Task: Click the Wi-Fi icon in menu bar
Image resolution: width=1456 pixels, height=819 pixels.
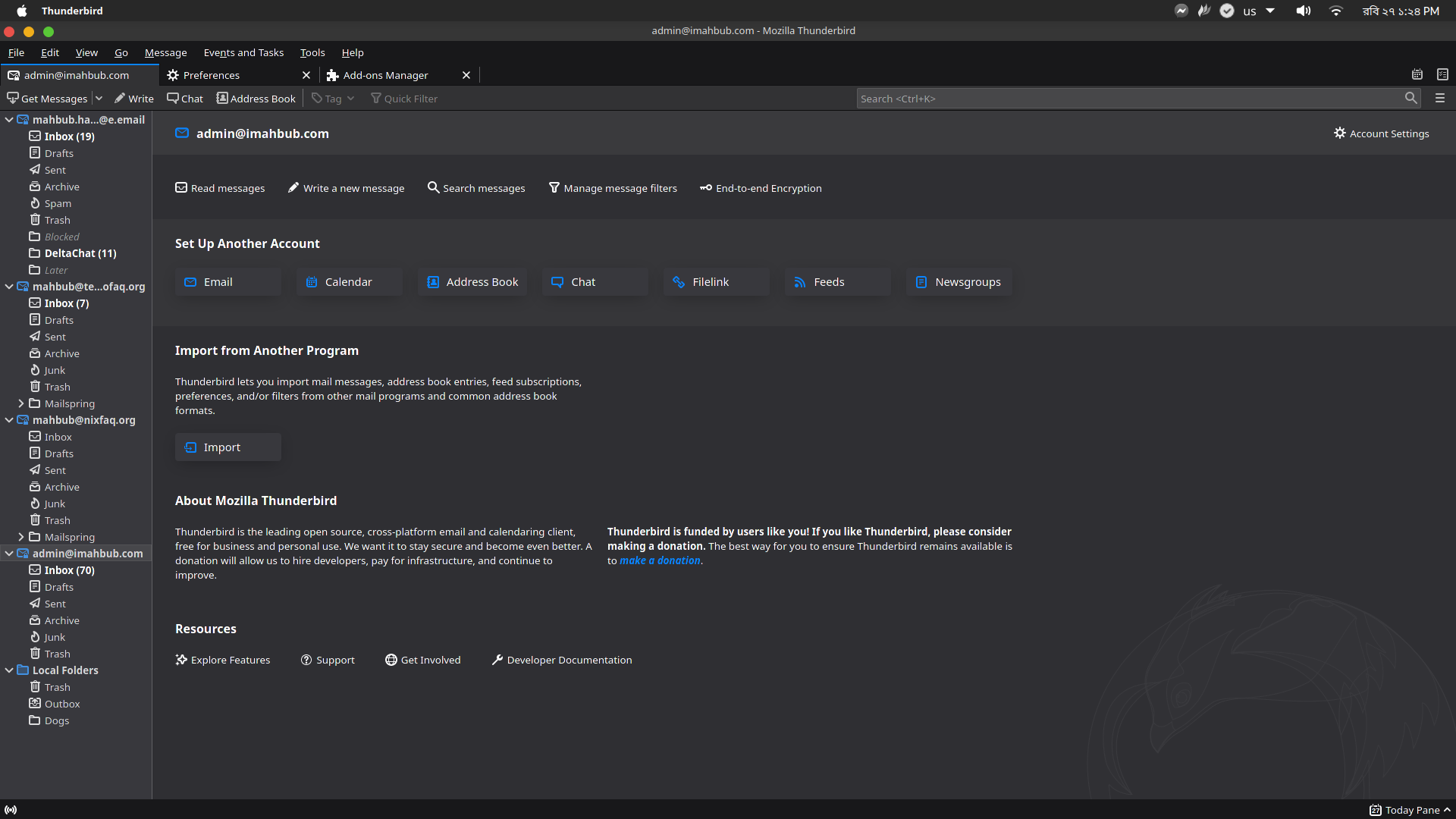Action: tap(1336, 11)
